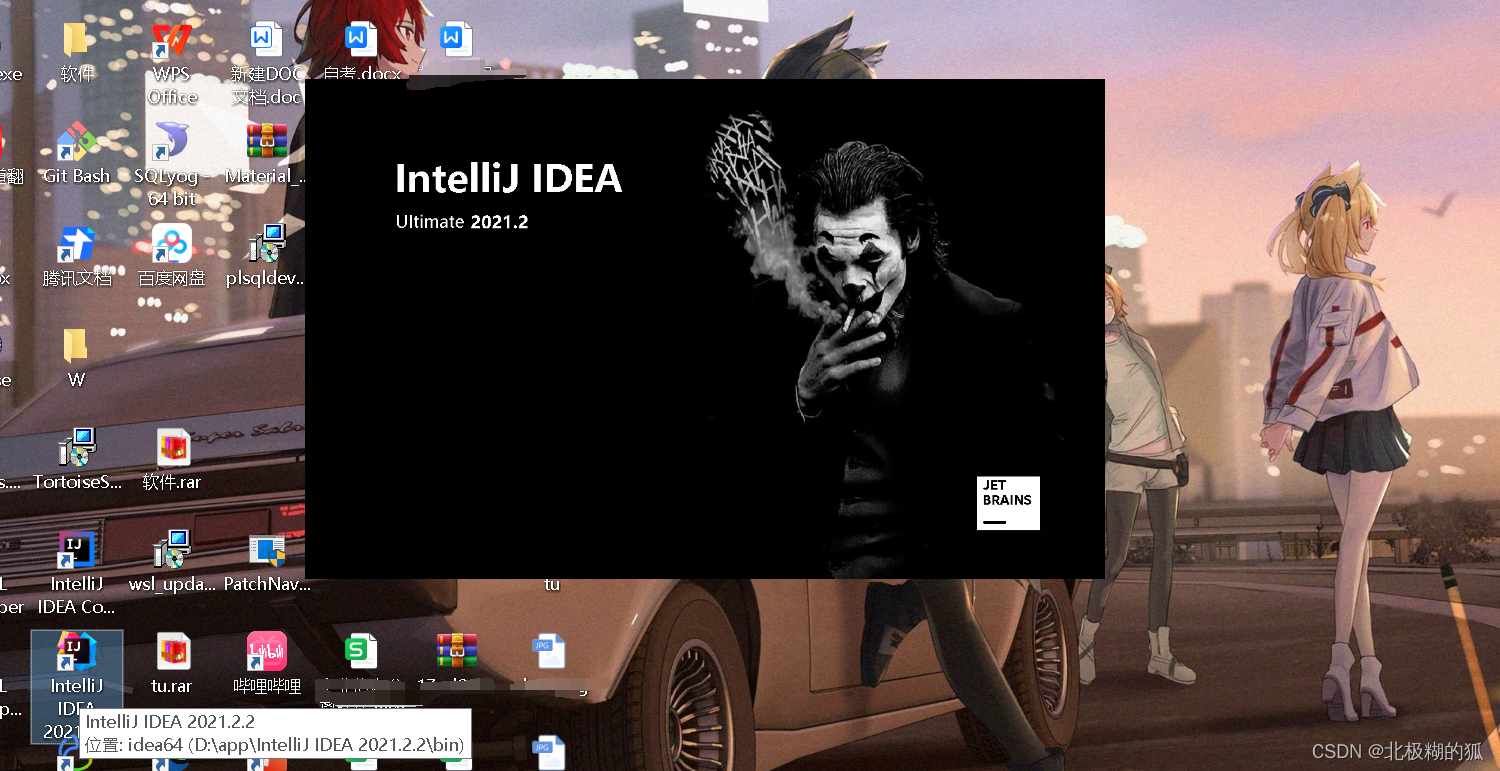Launch 哔哩哔哩 shortcut

pyautogui.click(x=267, y=663)
